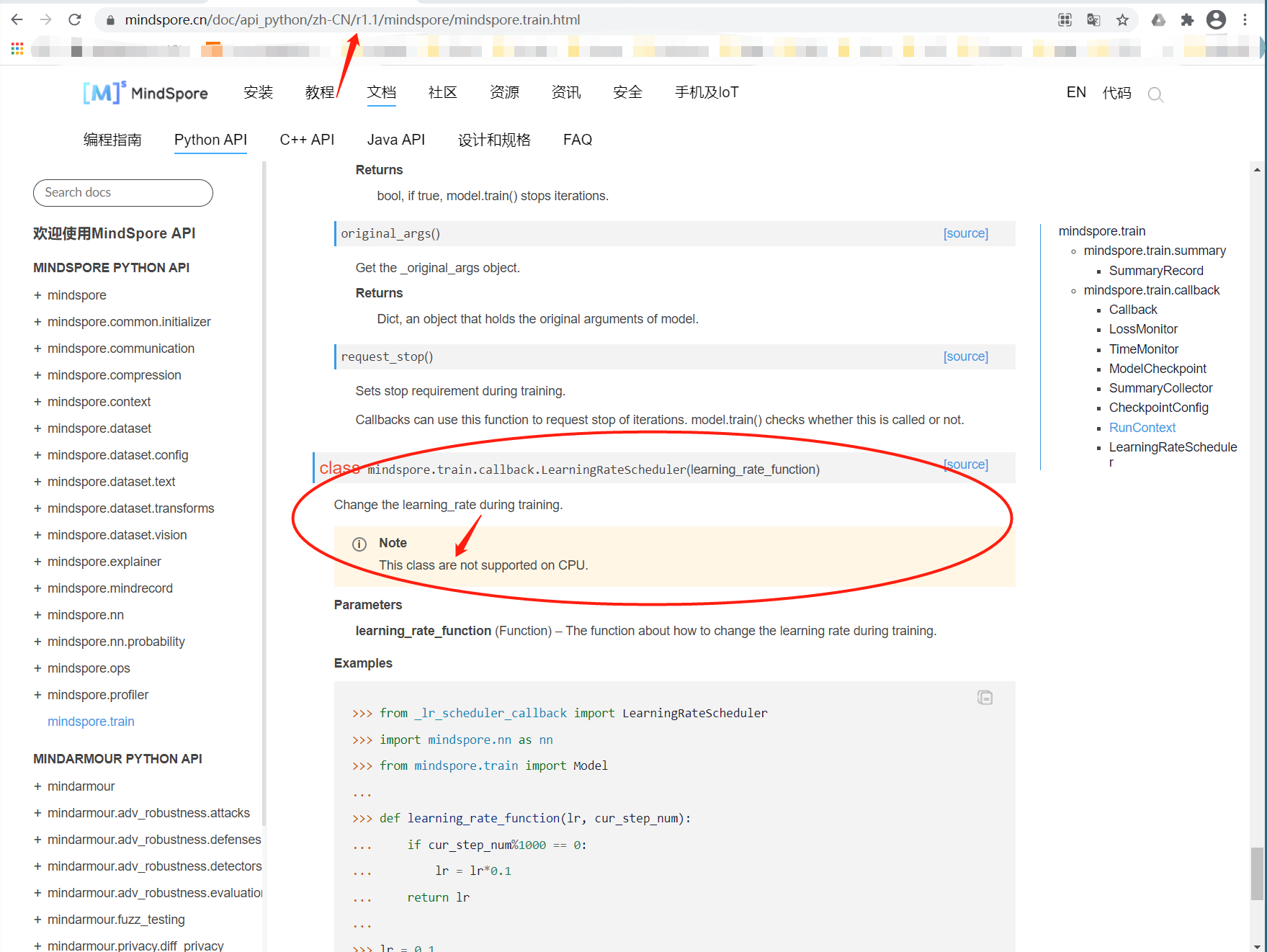This screenshot has height=952, width=1267.
Task: Focus the Search docs field
Action: click(123, 193)
